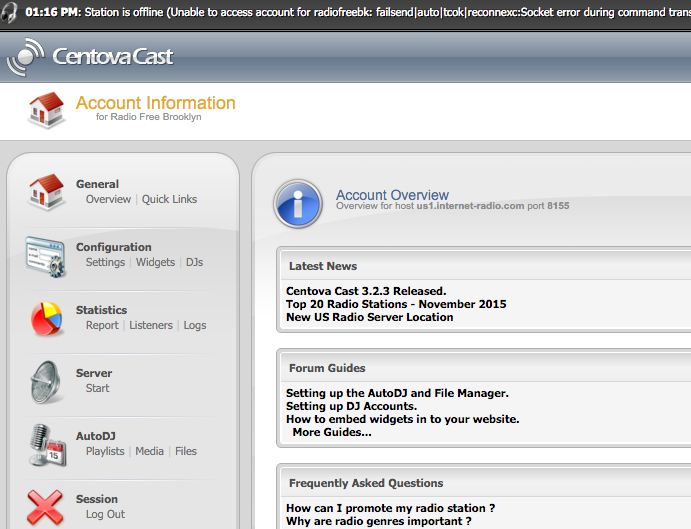Click the Centova Cast logo
Image resolution: width=691 pixels, height=529 pixels.
click(x=90, y=57)
